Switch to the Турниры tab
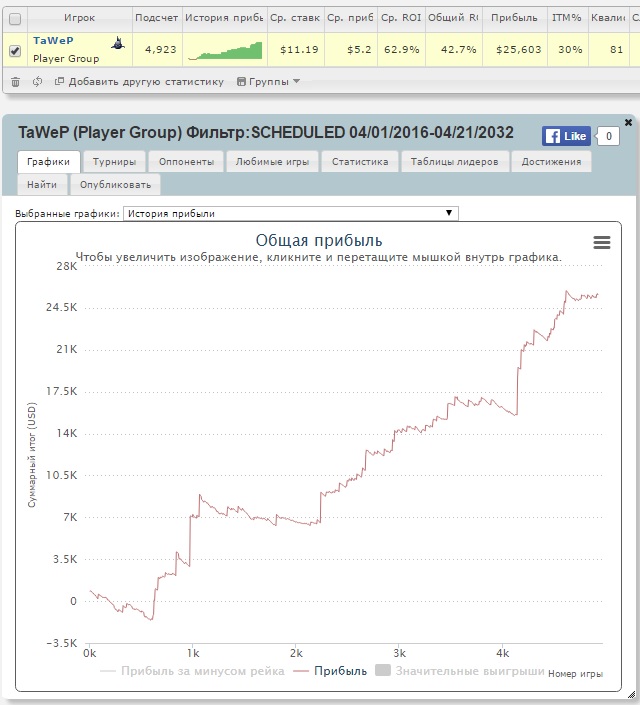The height and width of the screenshot is (705, 640). coord(114,162)
